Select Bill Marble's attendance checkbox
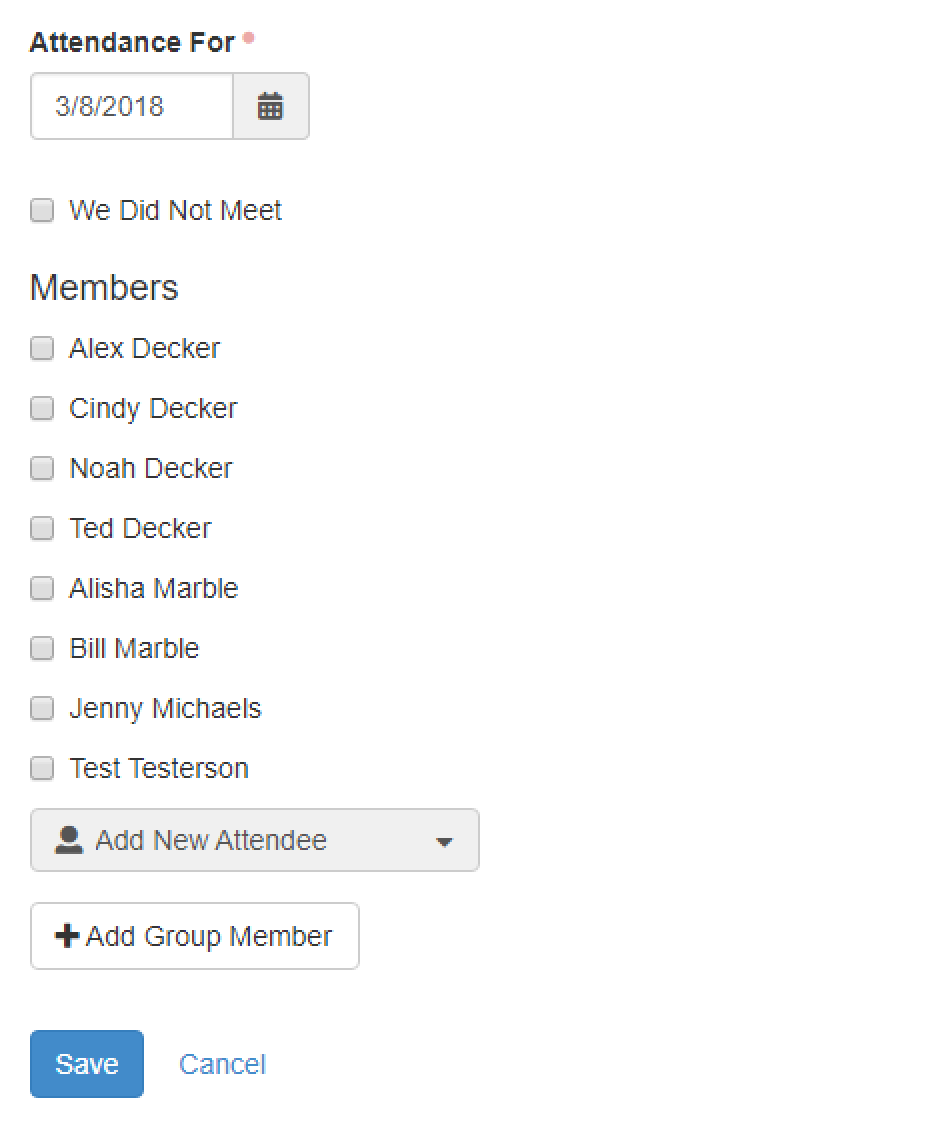Screen dimensions: 934x1140 41,648
